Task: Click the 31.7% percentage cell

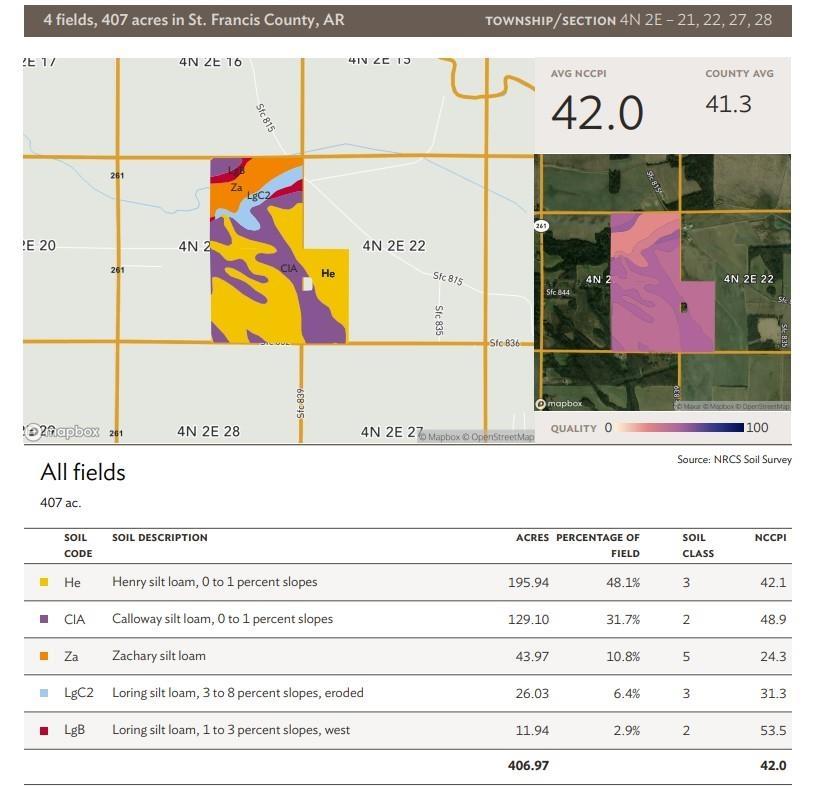Action: pyautogui.click(x=623, y=619)
